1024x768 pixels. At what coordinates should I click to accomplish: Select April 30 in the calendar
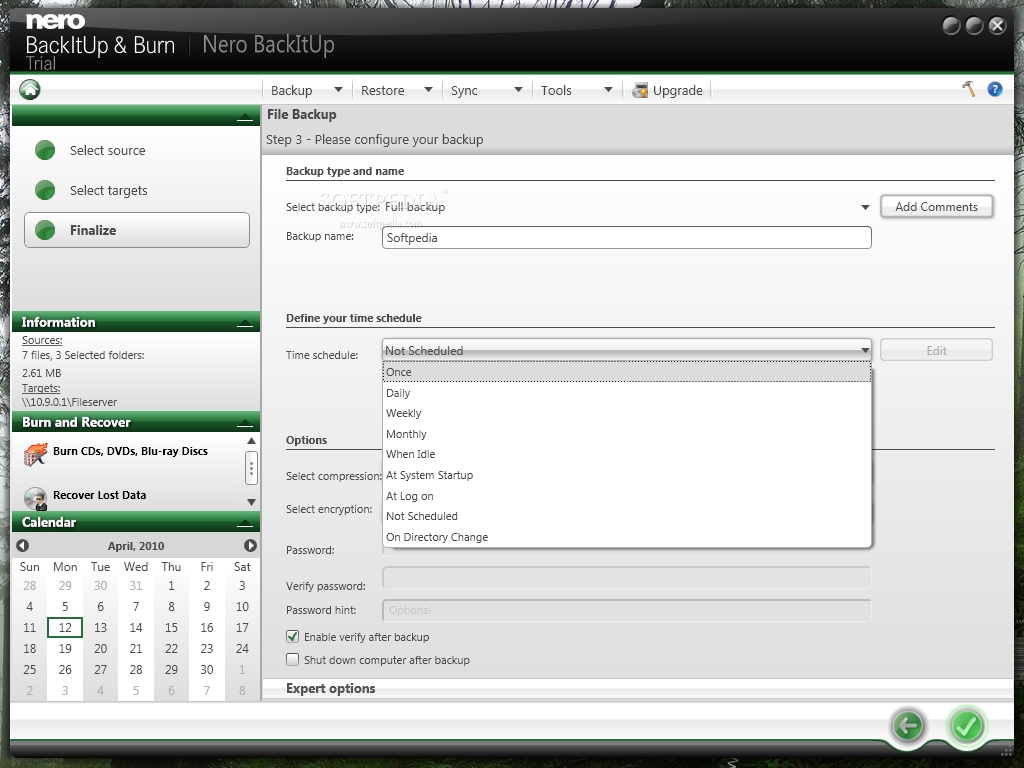pyautogui.click(x=206, y=669)
